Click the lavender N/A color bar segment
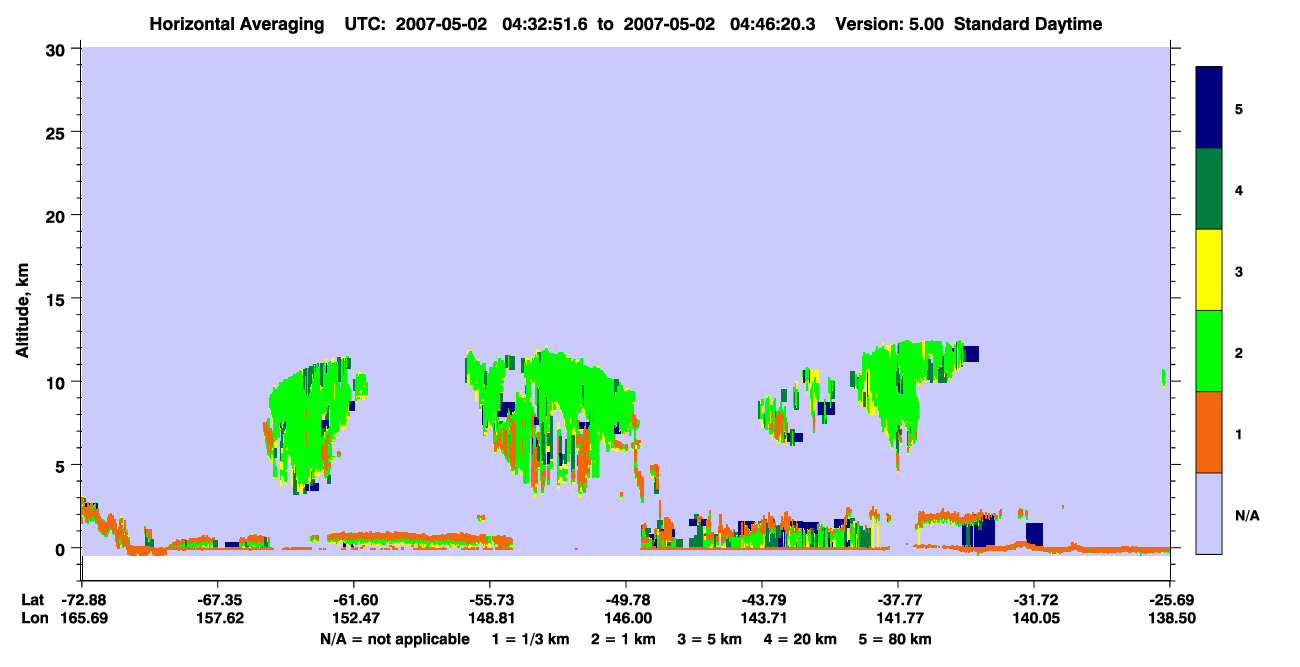The image size is (1300, 667). [x=1209, y=513]
